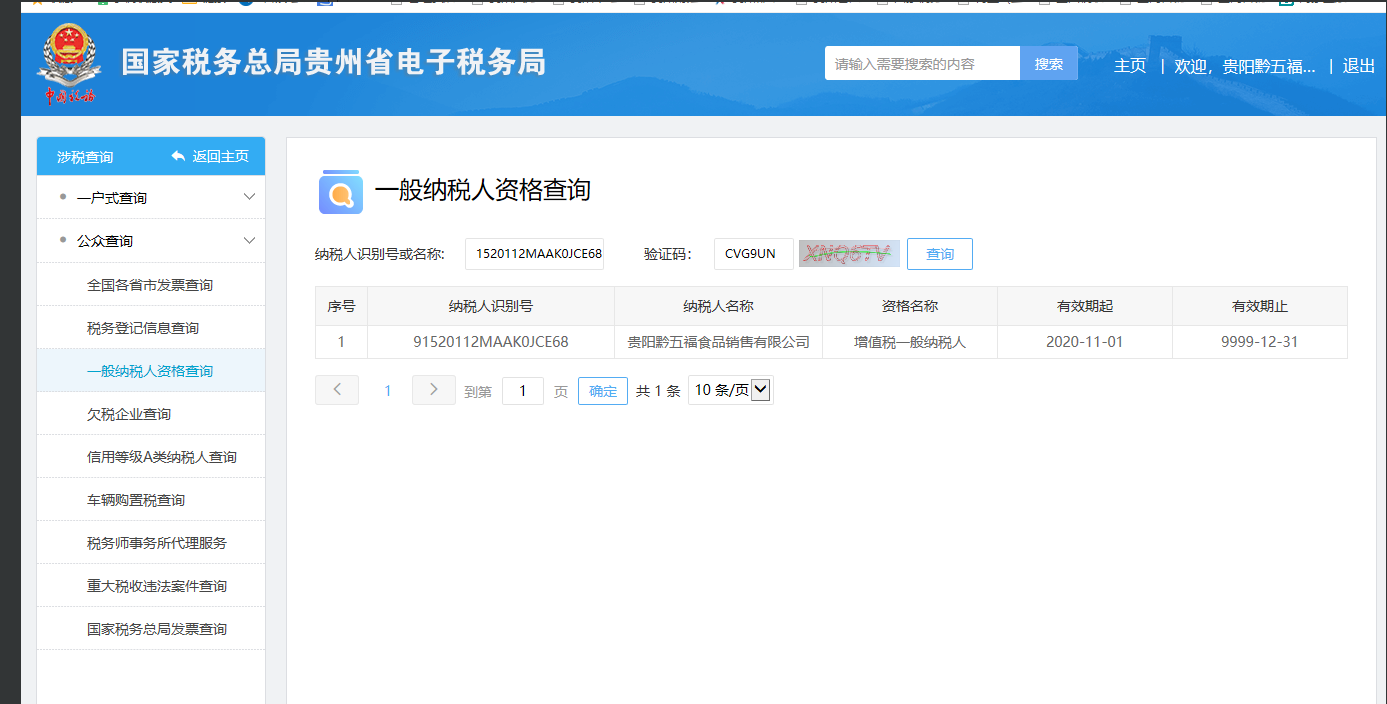
Task: Click the 查询 button
Action: click(x=939, y=254)
